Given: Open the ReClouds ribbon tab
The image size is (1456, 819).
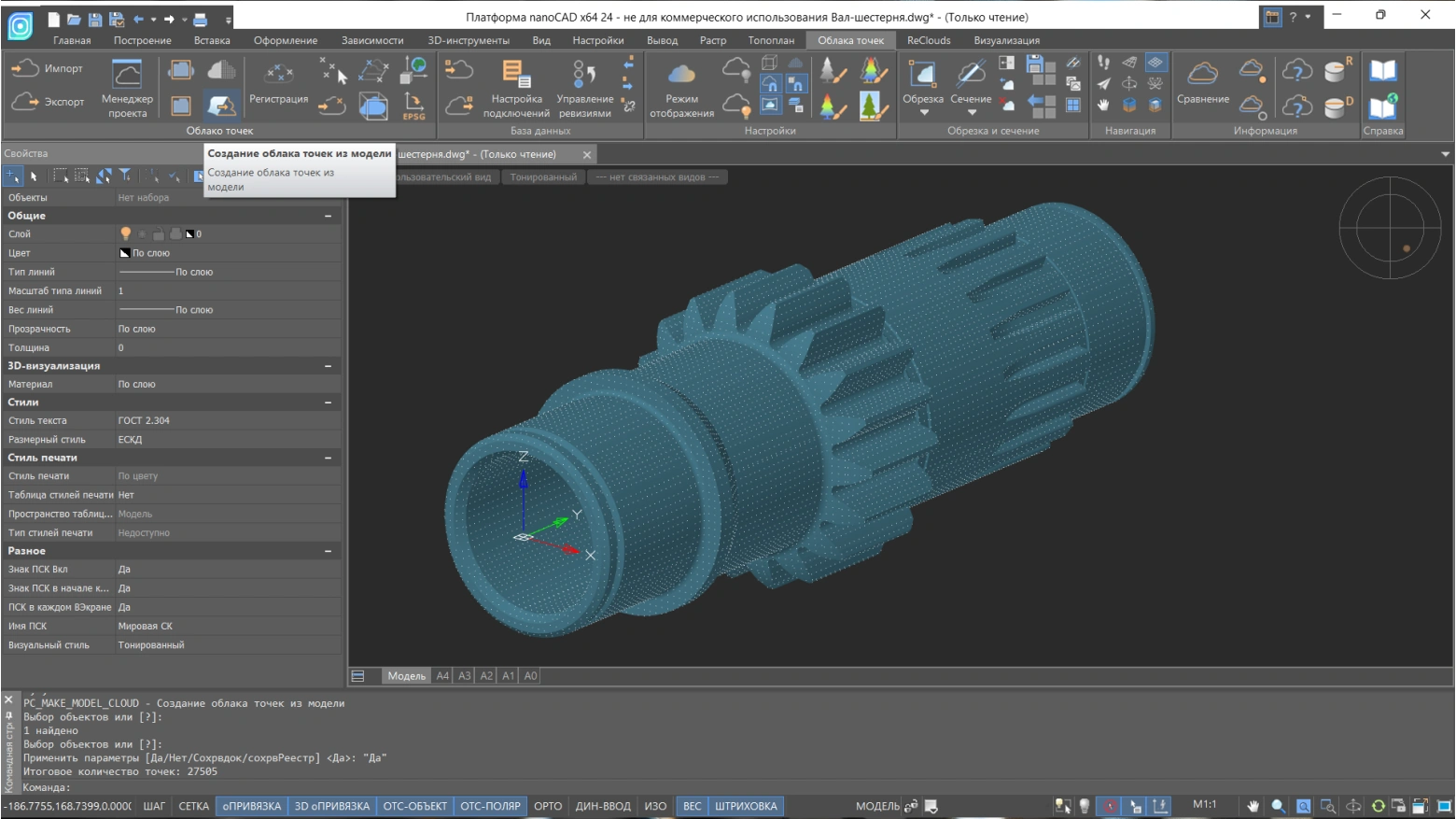Looking at the screenshot, I should pos(928,40).
